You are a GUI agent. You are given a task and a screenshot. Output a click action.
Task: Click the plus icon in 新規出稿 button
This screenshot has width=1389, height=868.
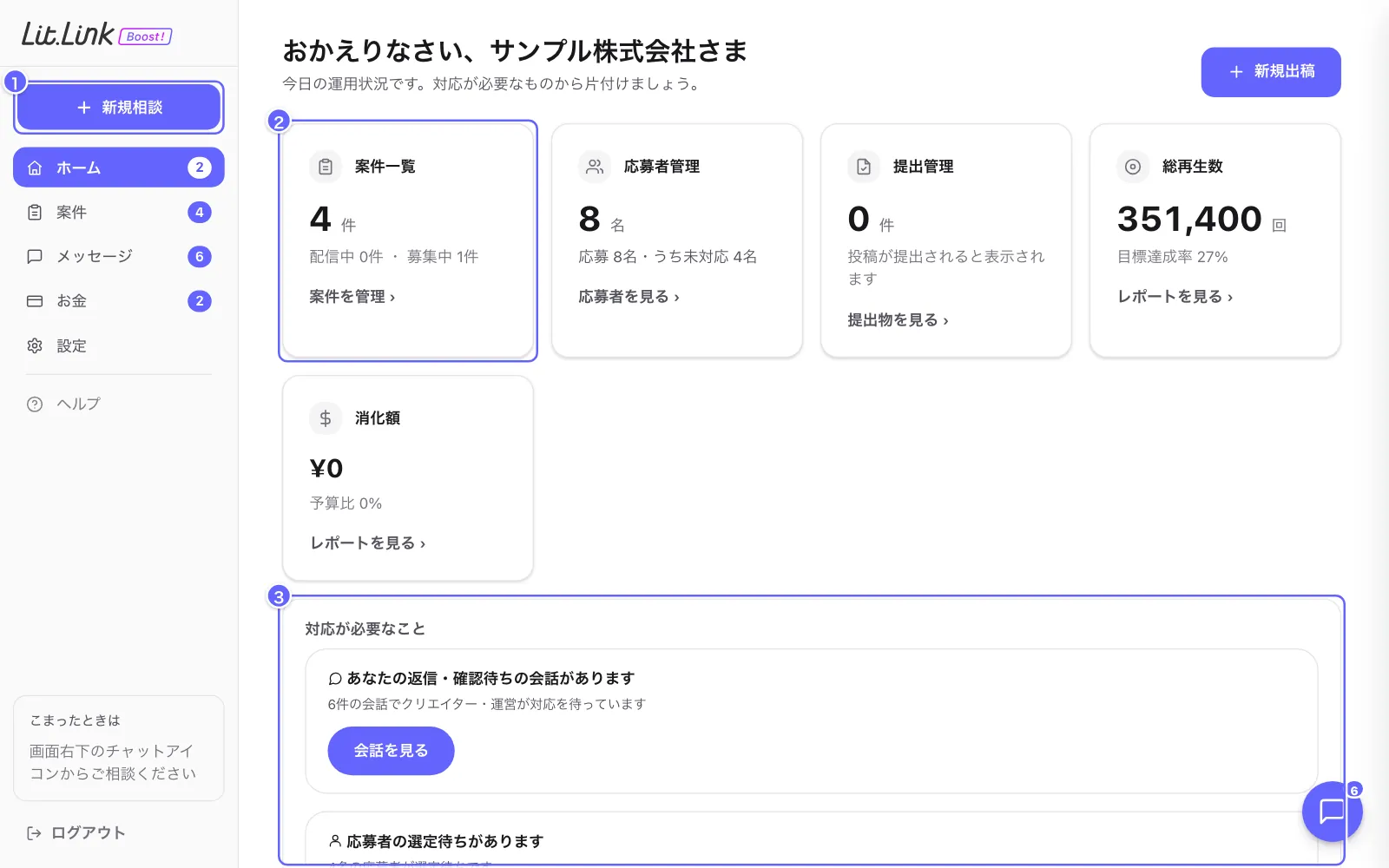tap(1237, 72)
